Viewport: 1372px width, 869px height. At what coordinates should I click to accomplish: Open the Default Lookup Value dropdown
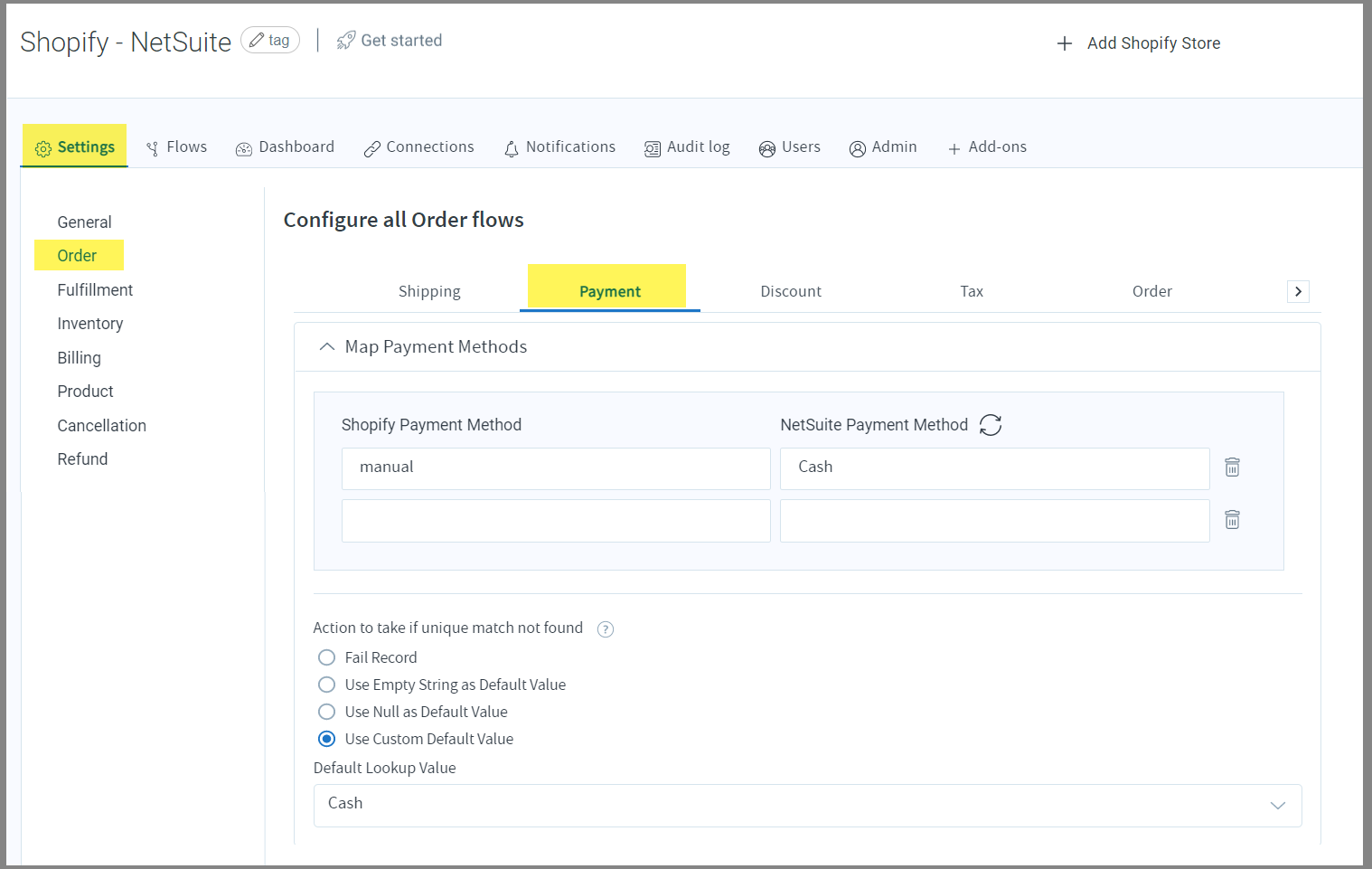pyautogui.click(x=807, y=806)
